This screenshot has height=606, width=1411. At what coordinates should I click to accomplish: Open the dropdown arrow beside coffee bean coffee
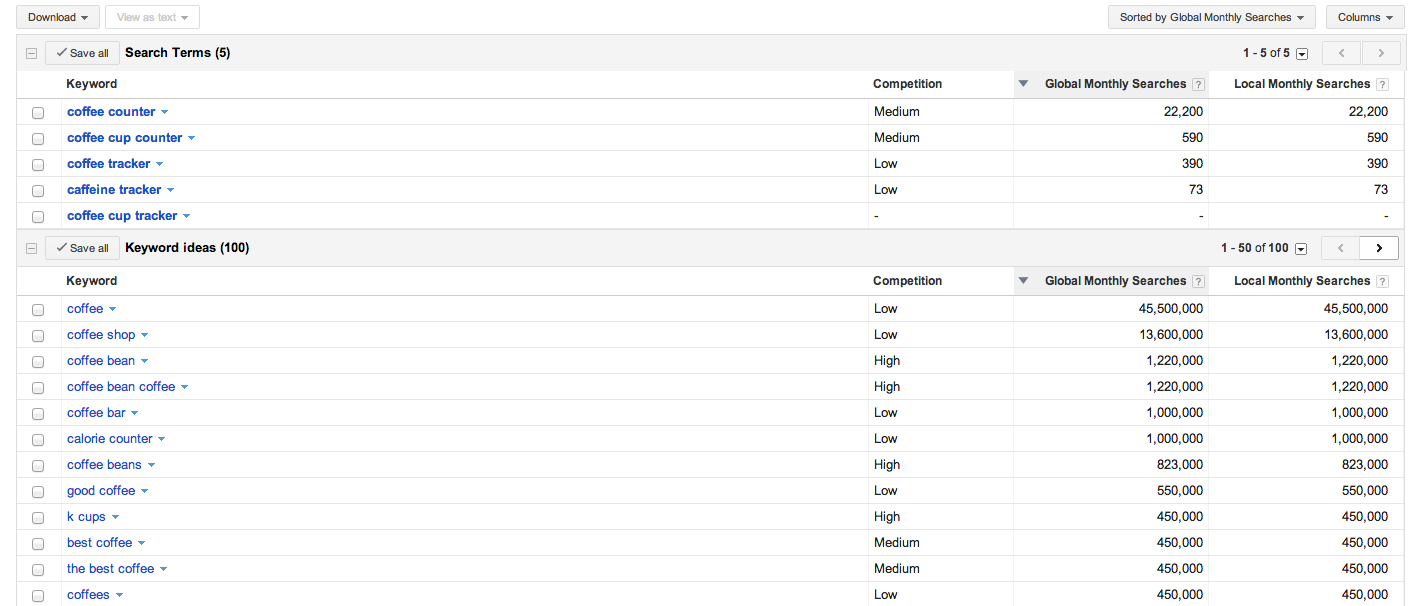(x=184, y=387)
